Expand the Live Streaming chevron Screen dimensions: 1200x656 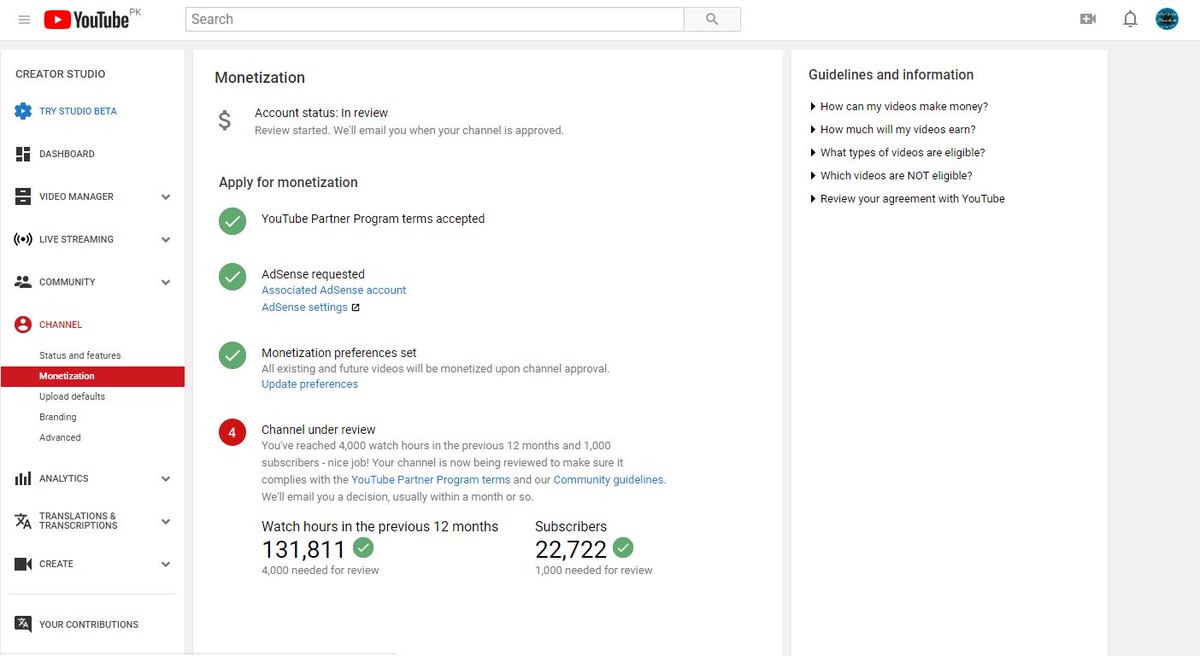[x=166, y=240]
